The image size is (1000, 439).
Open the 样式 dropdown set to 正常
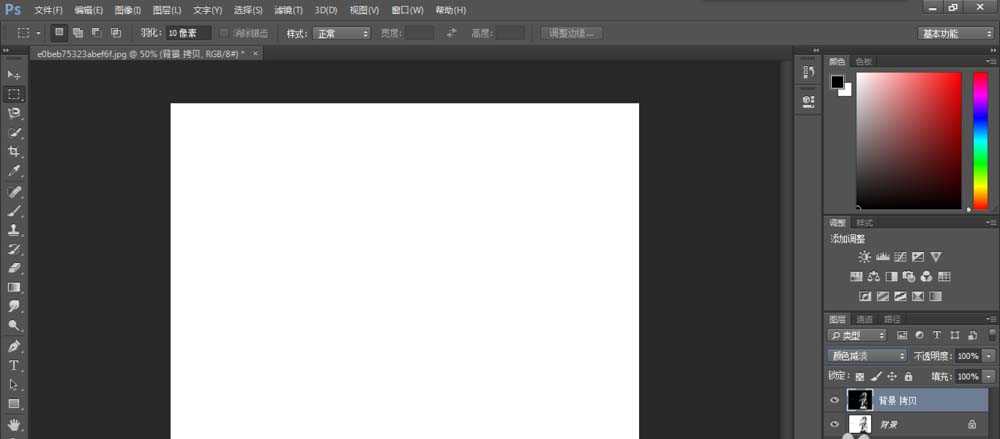(342, 33)
